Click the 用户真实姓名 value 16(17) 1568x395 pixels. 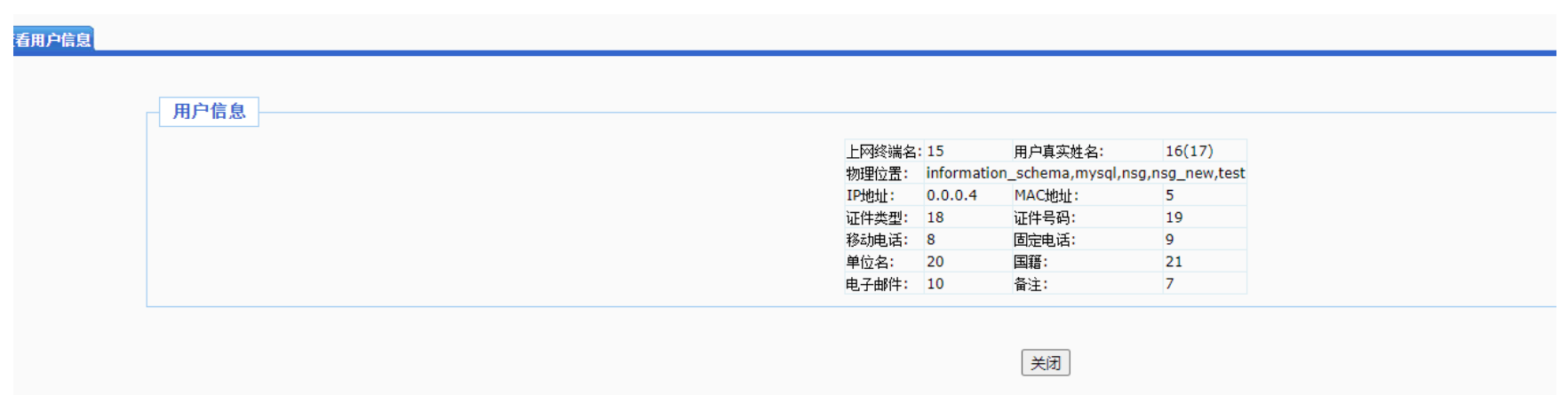click(x=1189, y=151)
